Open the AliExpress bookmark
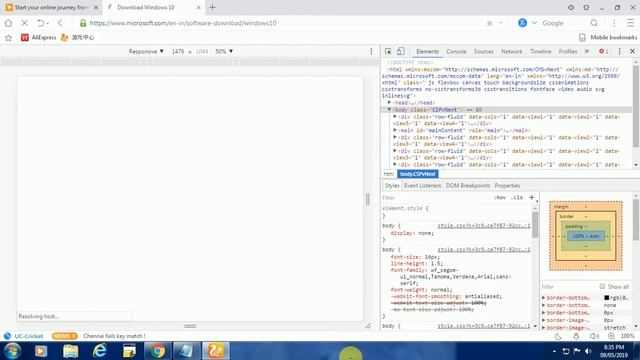Viewport: 640px width, 360px height. [38, 38]
